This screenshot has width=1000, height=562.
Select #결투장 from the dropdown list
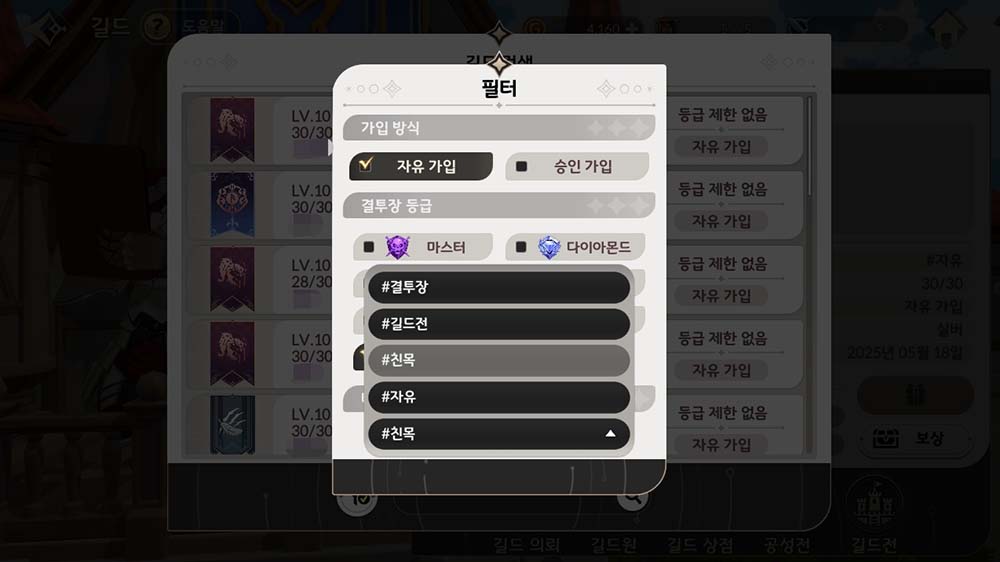499,287
